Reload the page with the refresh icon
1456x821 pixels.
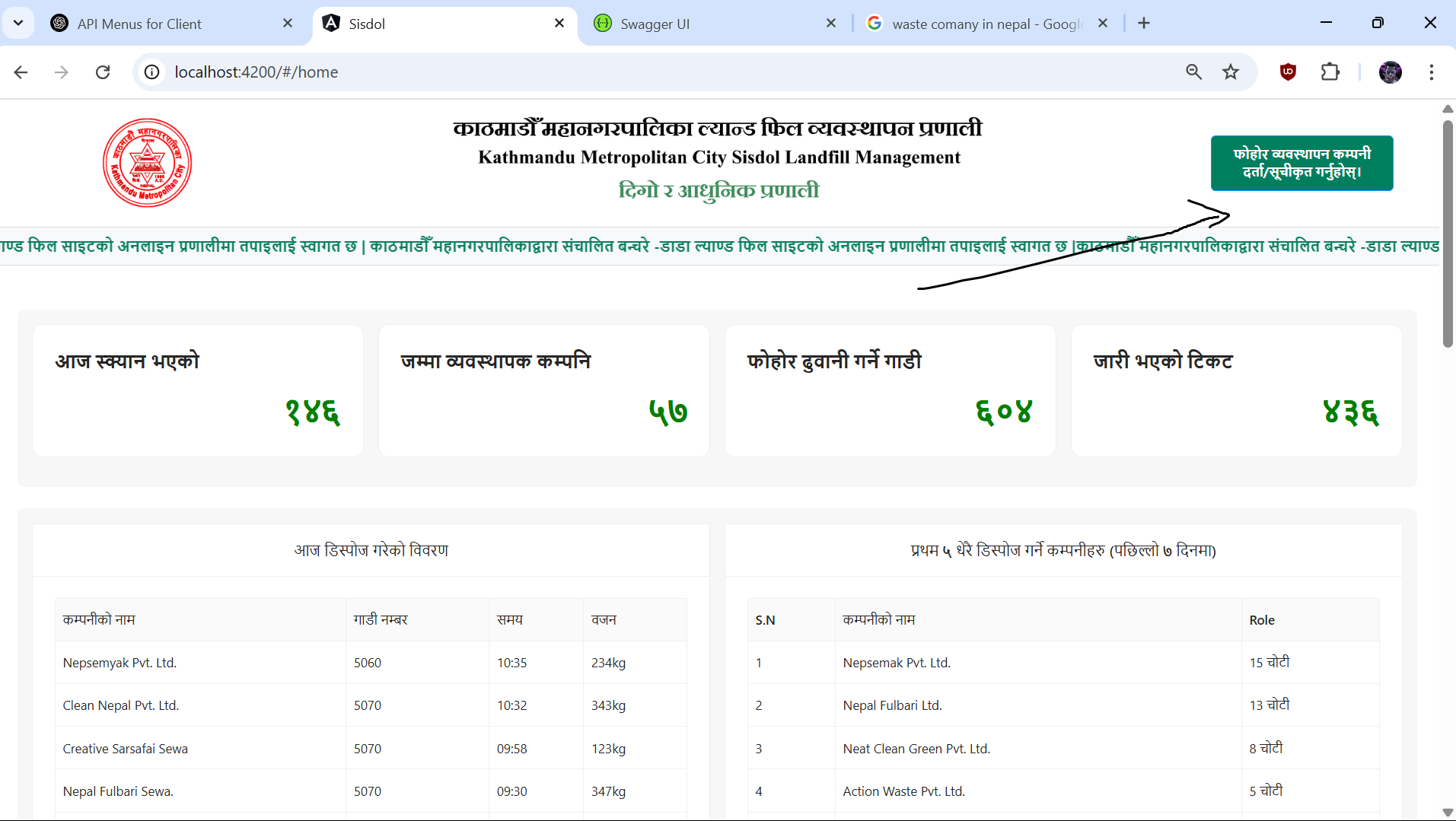coord(103,72)
